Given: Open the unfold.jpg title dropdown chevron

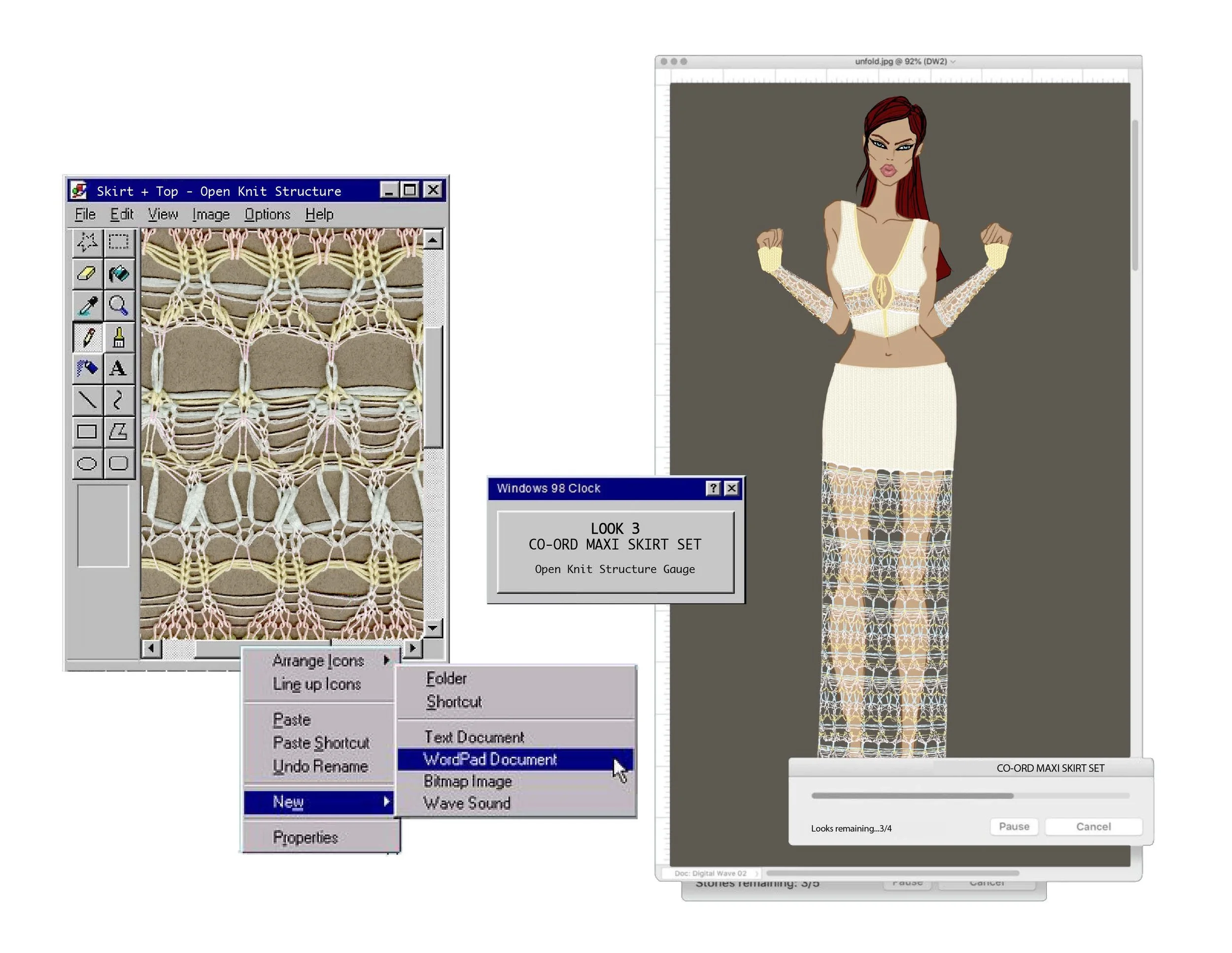Looking at the screenshot, I should [x=954, y=62].
